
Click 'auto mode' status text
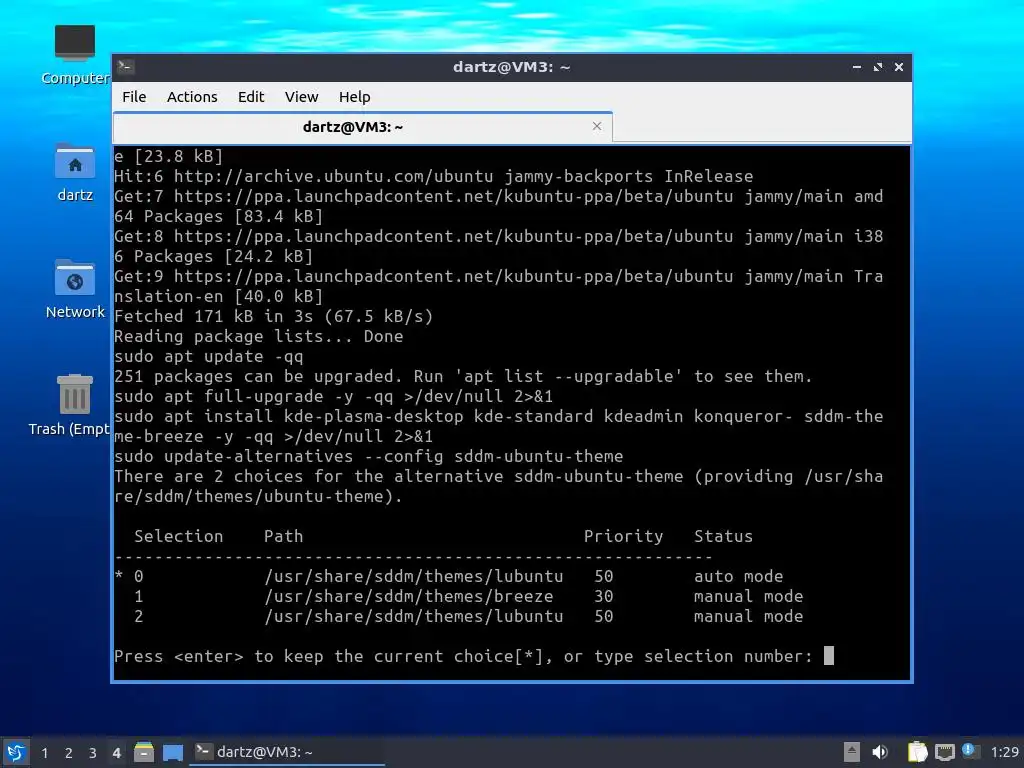[738, 576]
